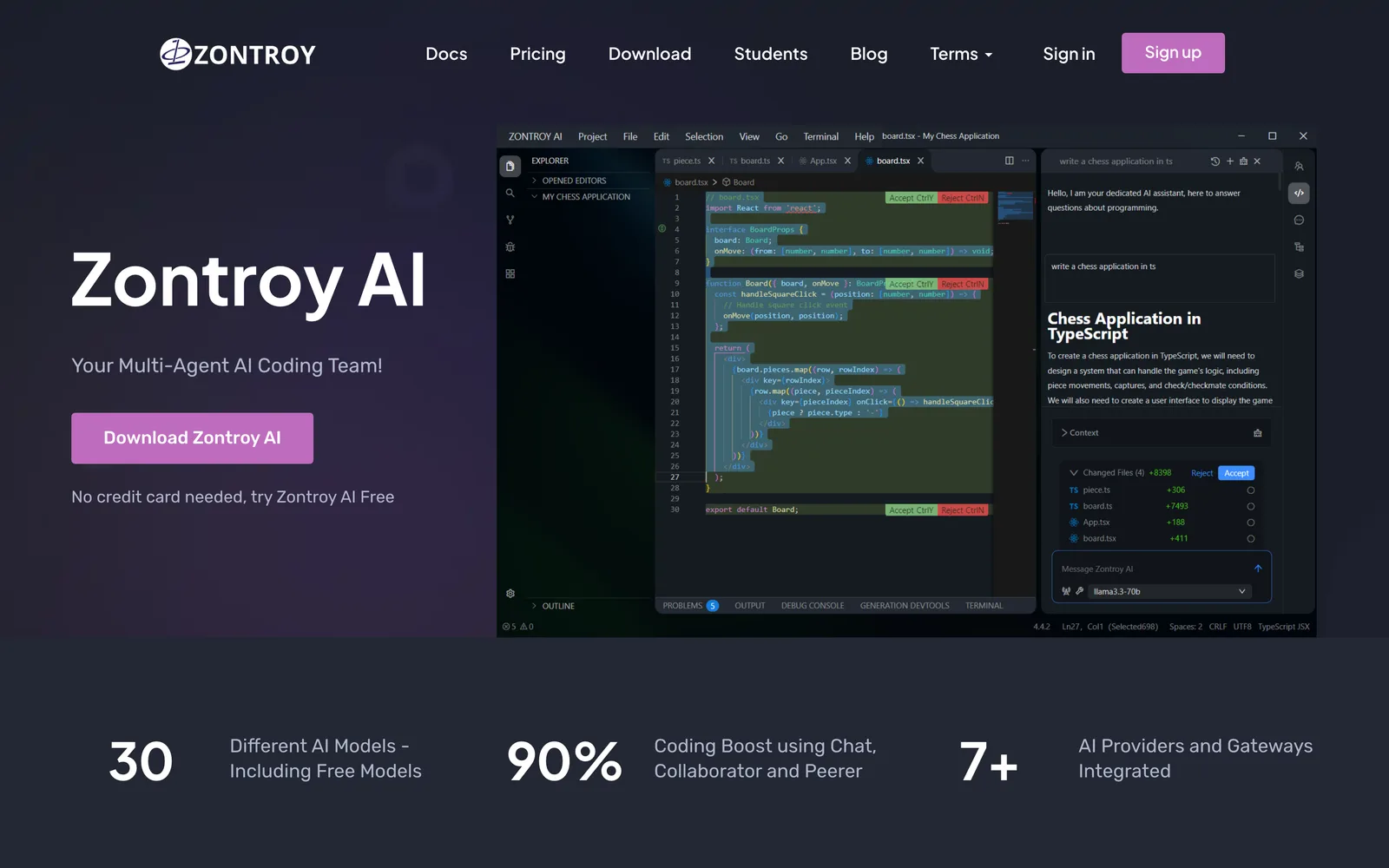Reject all changes beside Changed Files
The height and width of the screenshot is (868, 1389).
click(1202, 473)
